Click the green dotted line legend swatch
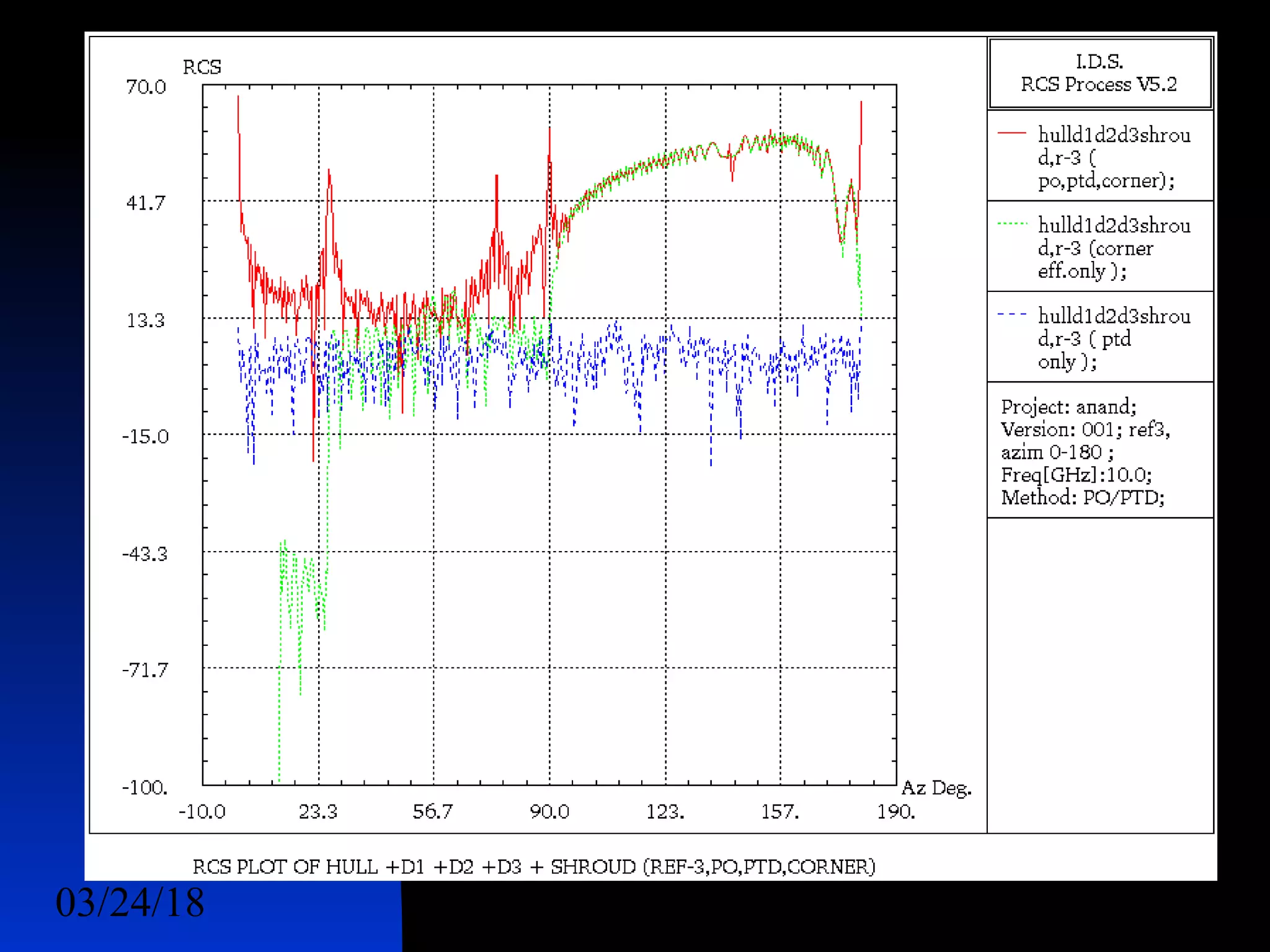The image size is (1270, 952). tap(1011, 224)
